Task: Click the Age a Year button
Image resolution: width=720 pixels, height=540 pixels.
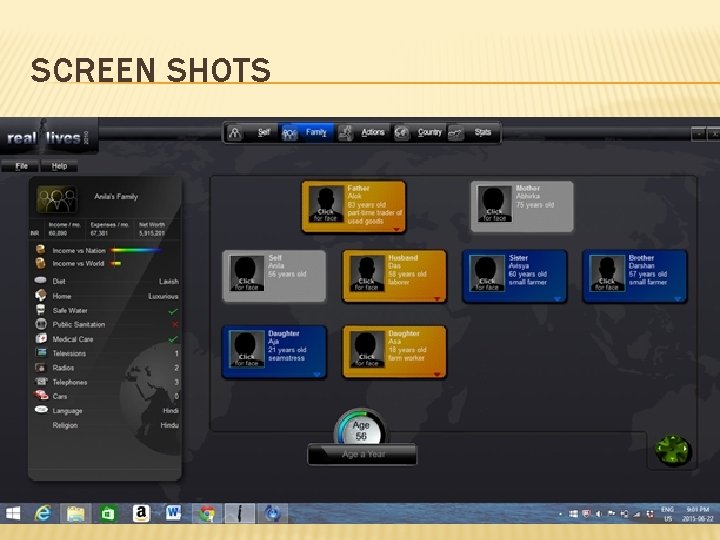Action: (362, 455)
